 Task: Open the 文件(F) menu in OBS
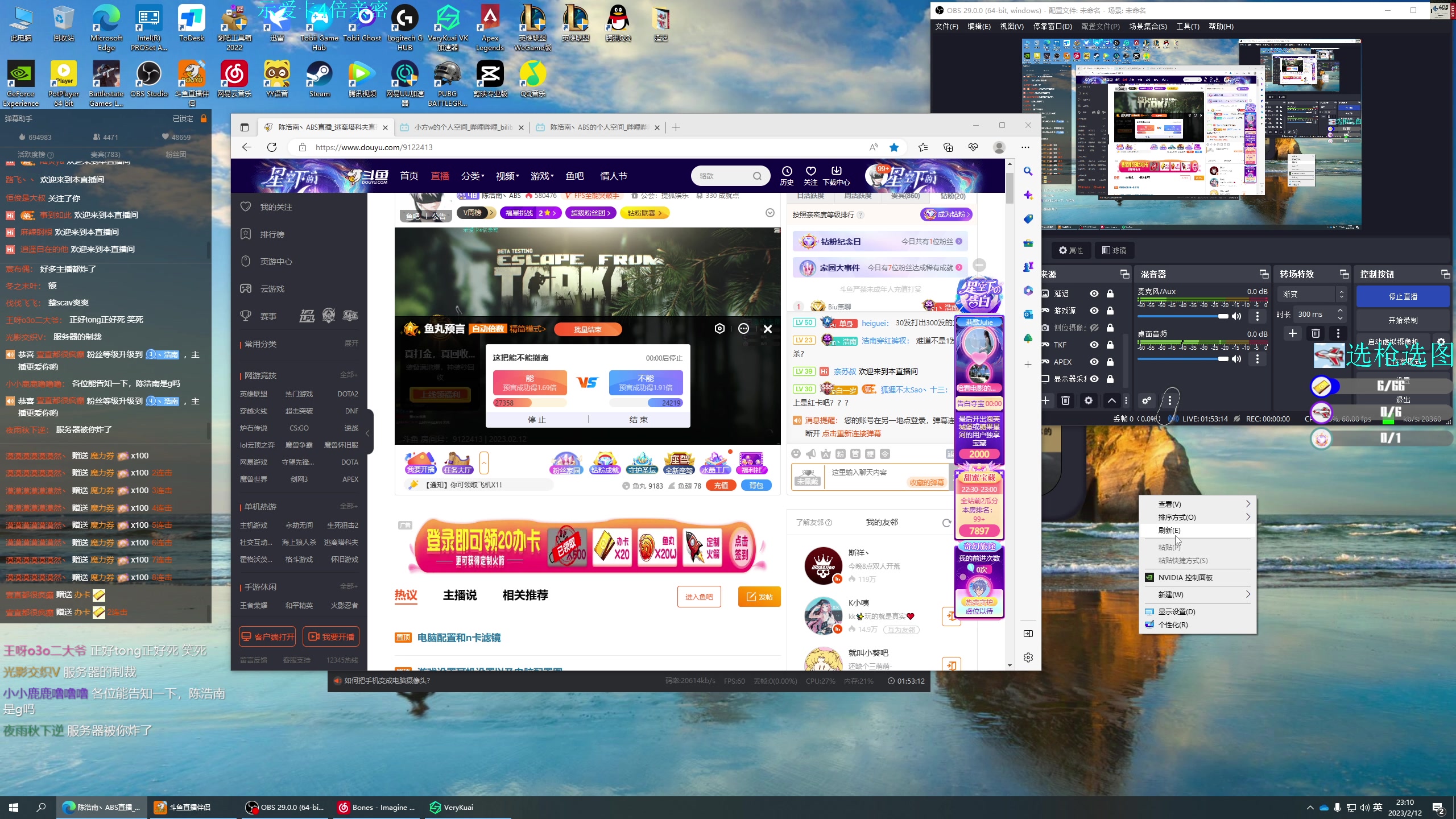coord(946,26)
